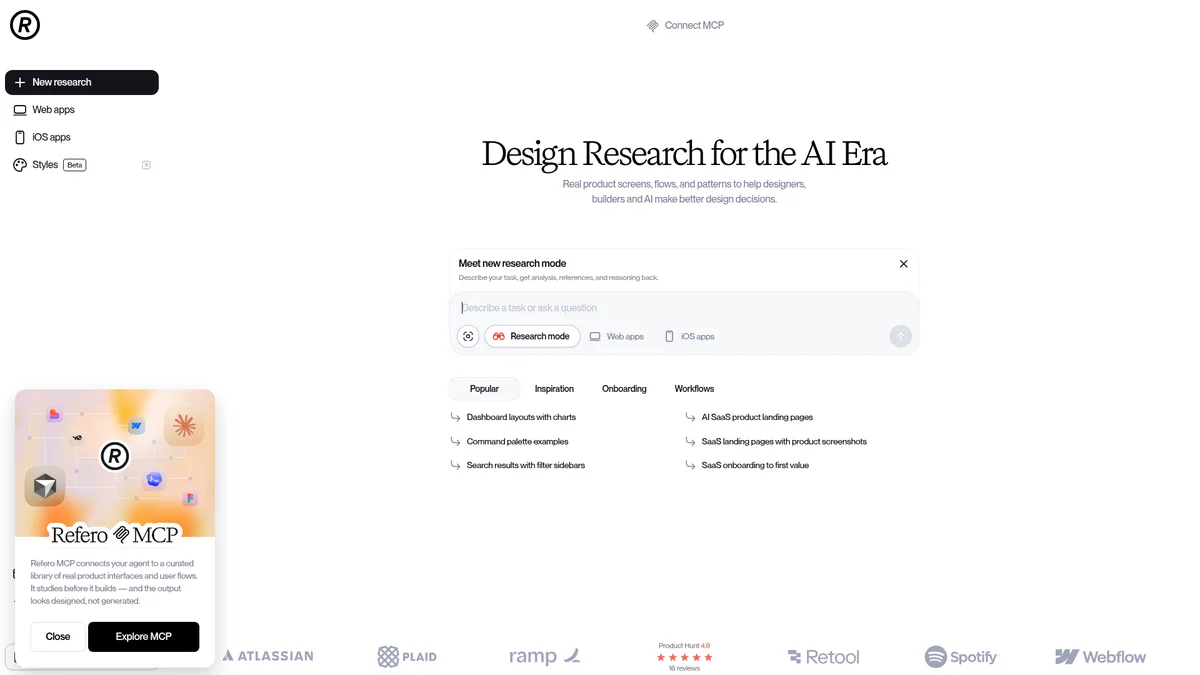The height and width of the screenshot is (675, 1200).
Task: Toggle the Web apps filter in search box
Action: (616, 336)
